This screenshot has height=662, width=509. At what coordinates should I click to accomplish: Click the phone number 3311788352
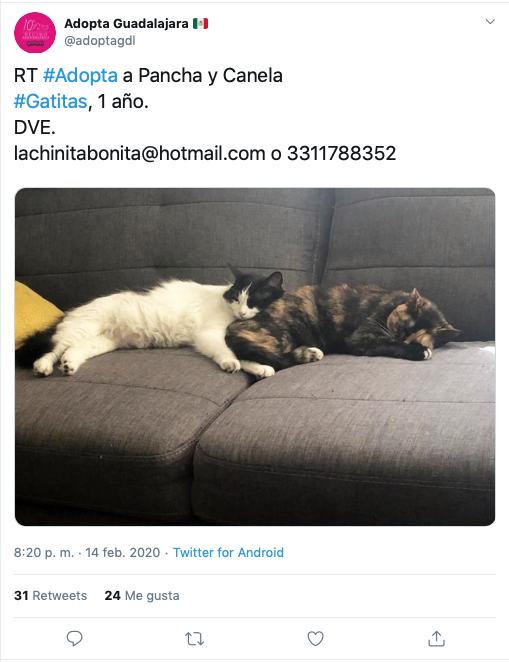tap(341, 153)
